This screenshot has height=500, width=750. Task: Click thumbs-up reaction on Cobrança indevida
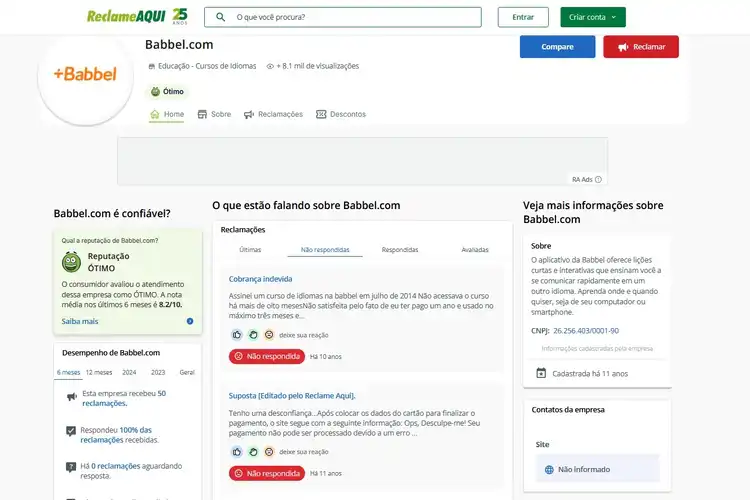click(237, 335)
